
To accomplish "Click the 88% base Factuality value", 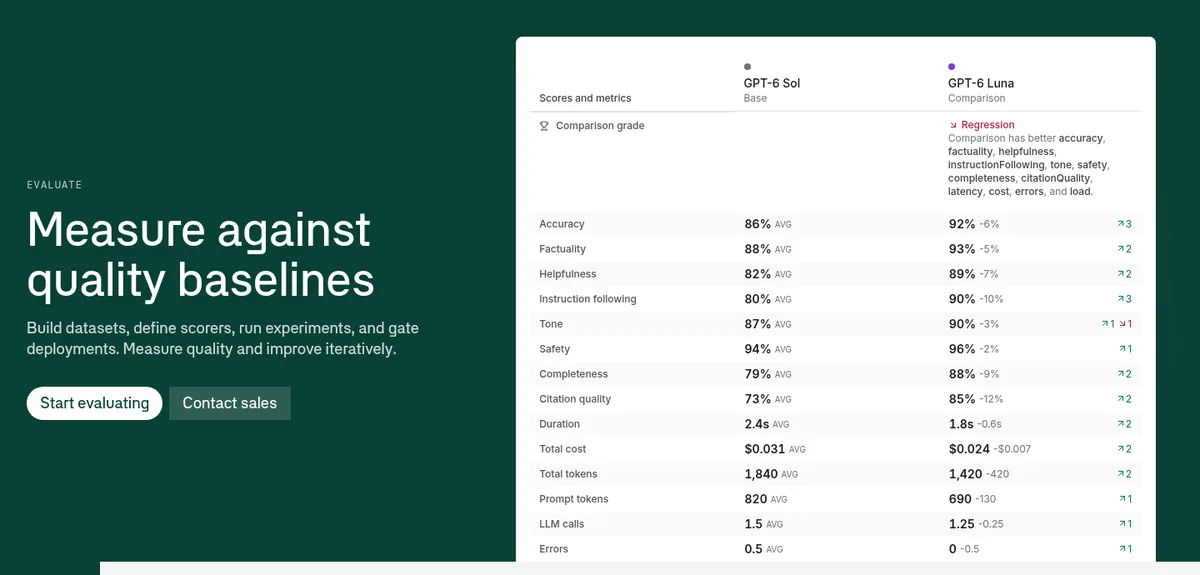I will click(758, 249).
